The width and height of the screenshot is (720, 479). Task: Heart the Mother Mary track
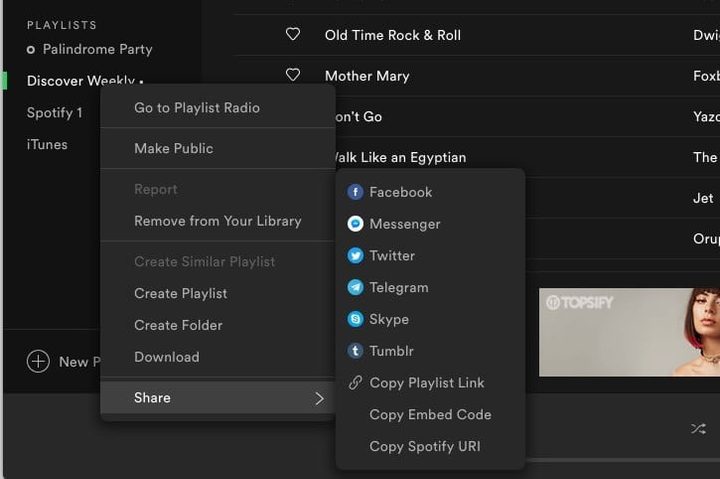point(293,76)
